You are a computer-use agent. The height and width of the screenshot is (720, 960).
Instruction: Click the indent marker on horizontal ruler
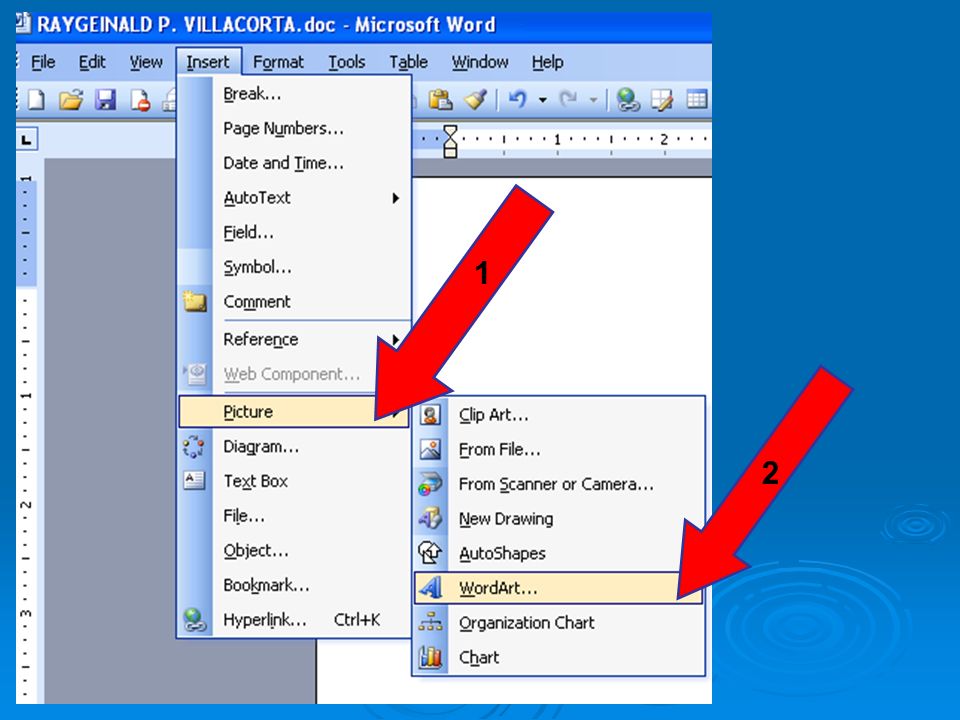450,141
